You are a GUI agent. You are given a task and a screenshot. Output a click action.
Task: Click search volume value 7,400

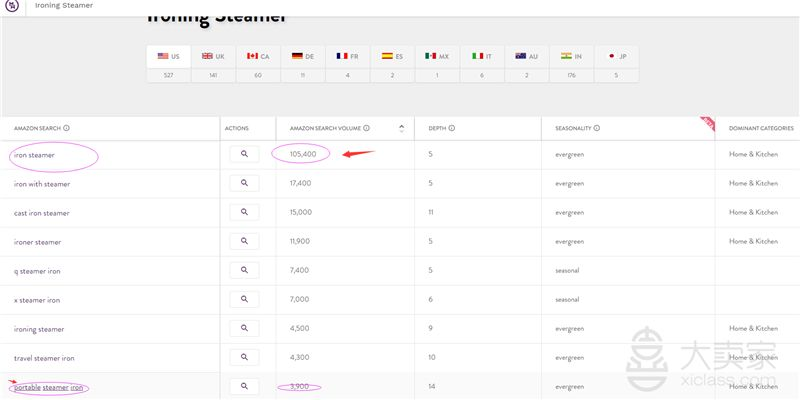click(299, 270)
